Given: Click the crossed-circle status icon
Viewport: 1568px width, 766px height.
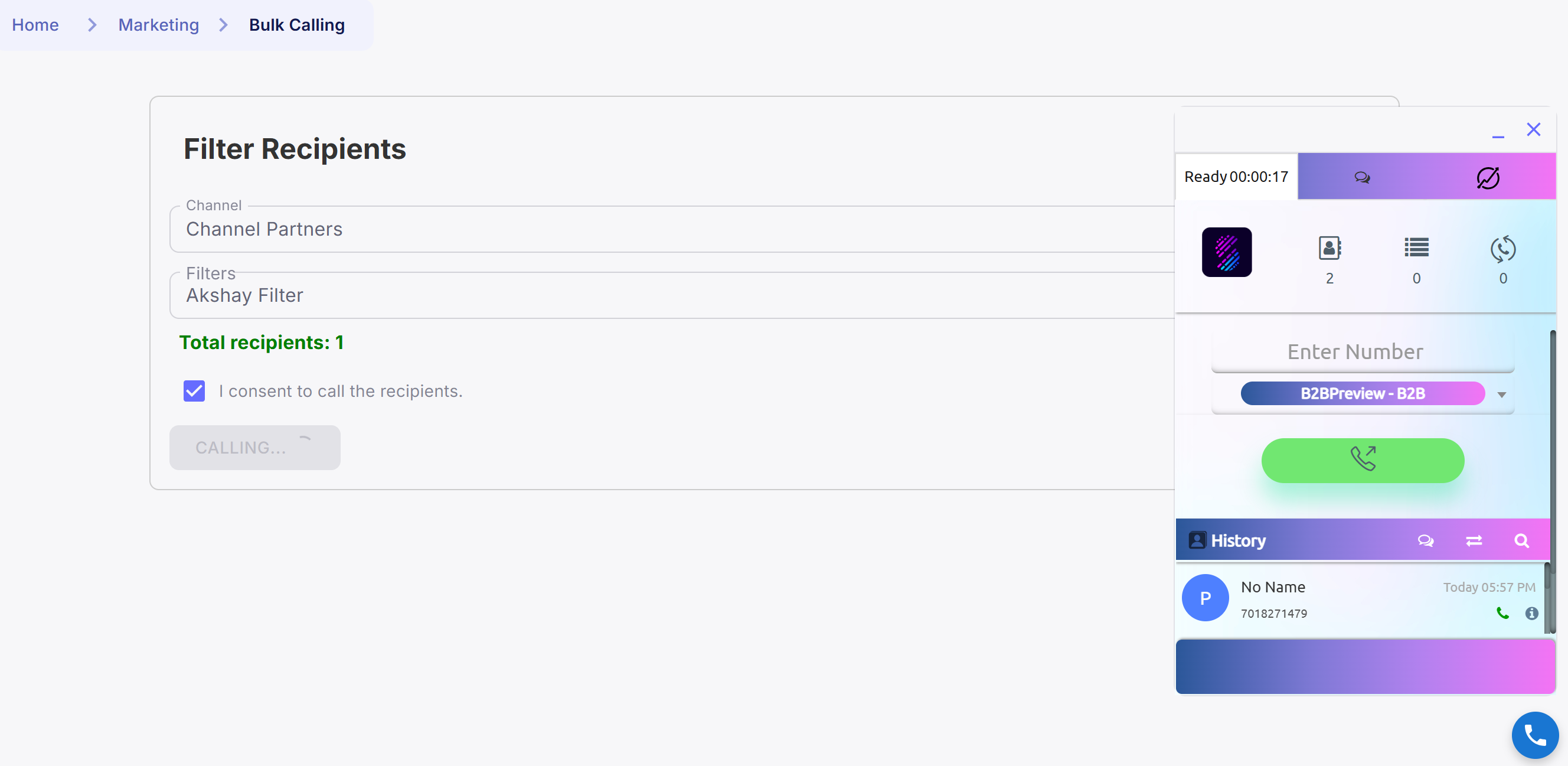Looking at the screenshot, I should (x=1488, y=177).
